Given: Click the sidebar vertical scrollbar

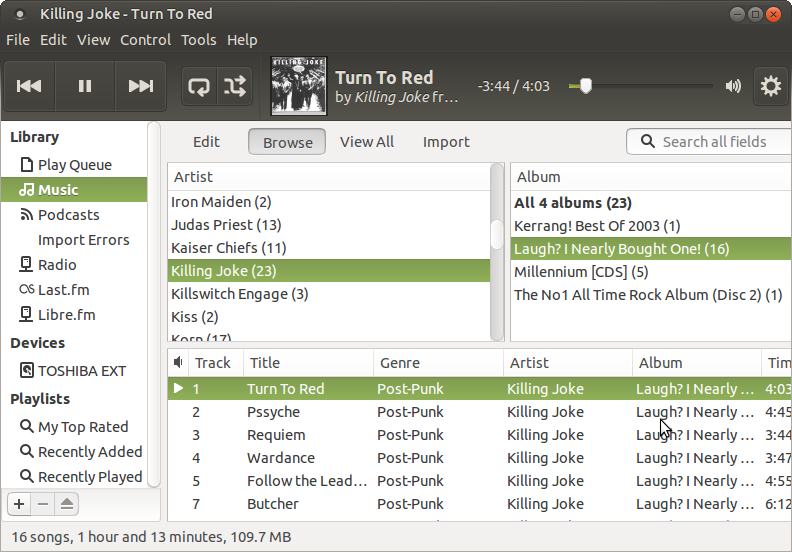Looking at the screenshot, I should [154, 305].
